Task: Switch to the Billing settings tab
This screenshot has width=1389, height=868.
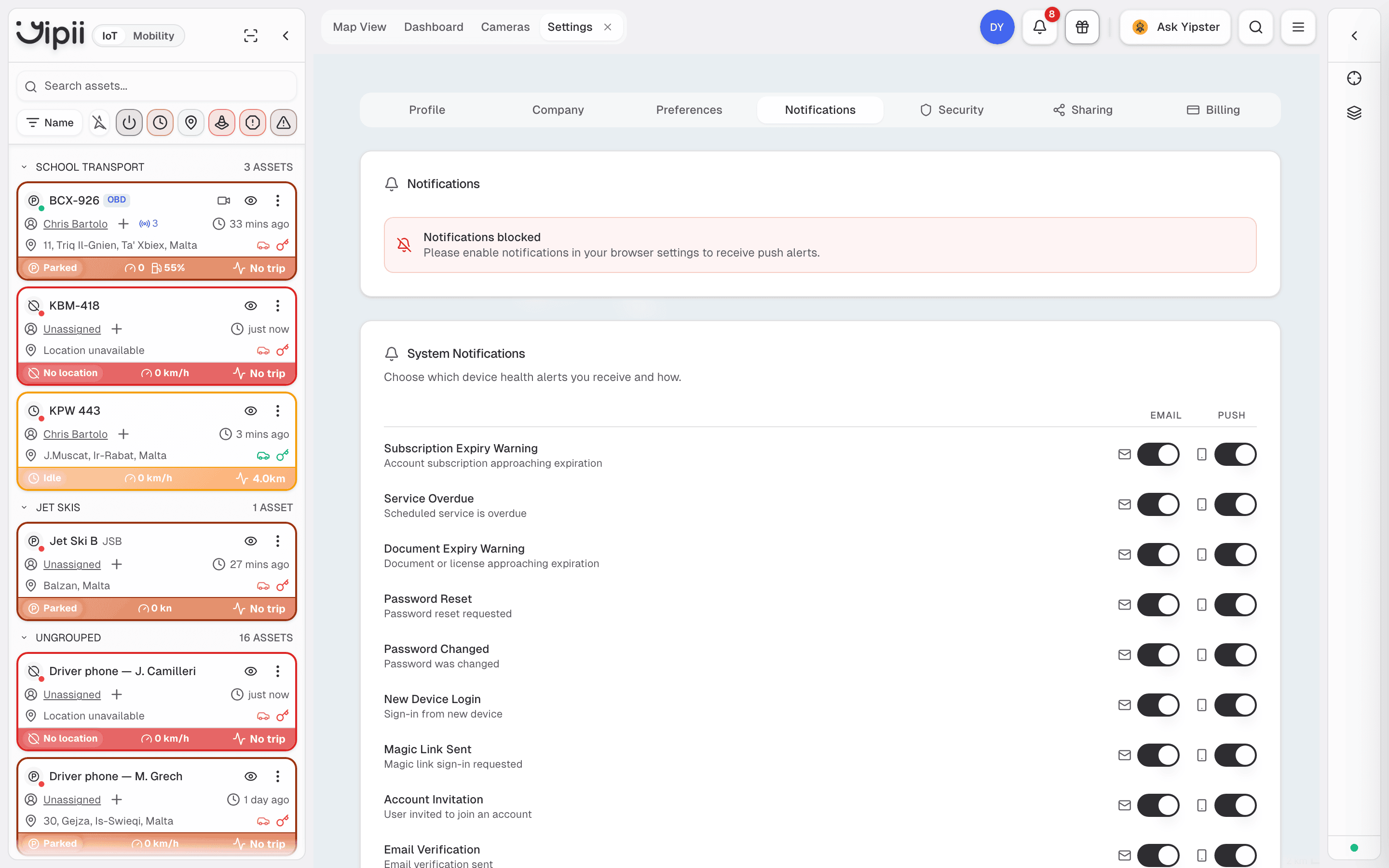Action: click(x=1213, y=109)
